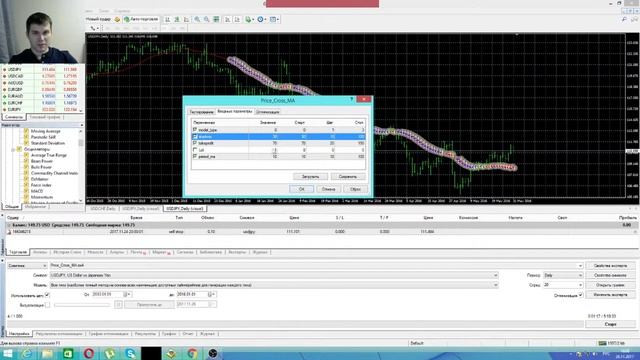This screenshot has height=360, width=640.
Task: Click the Start button in strategy tester
Action: (x=610, y=324)
